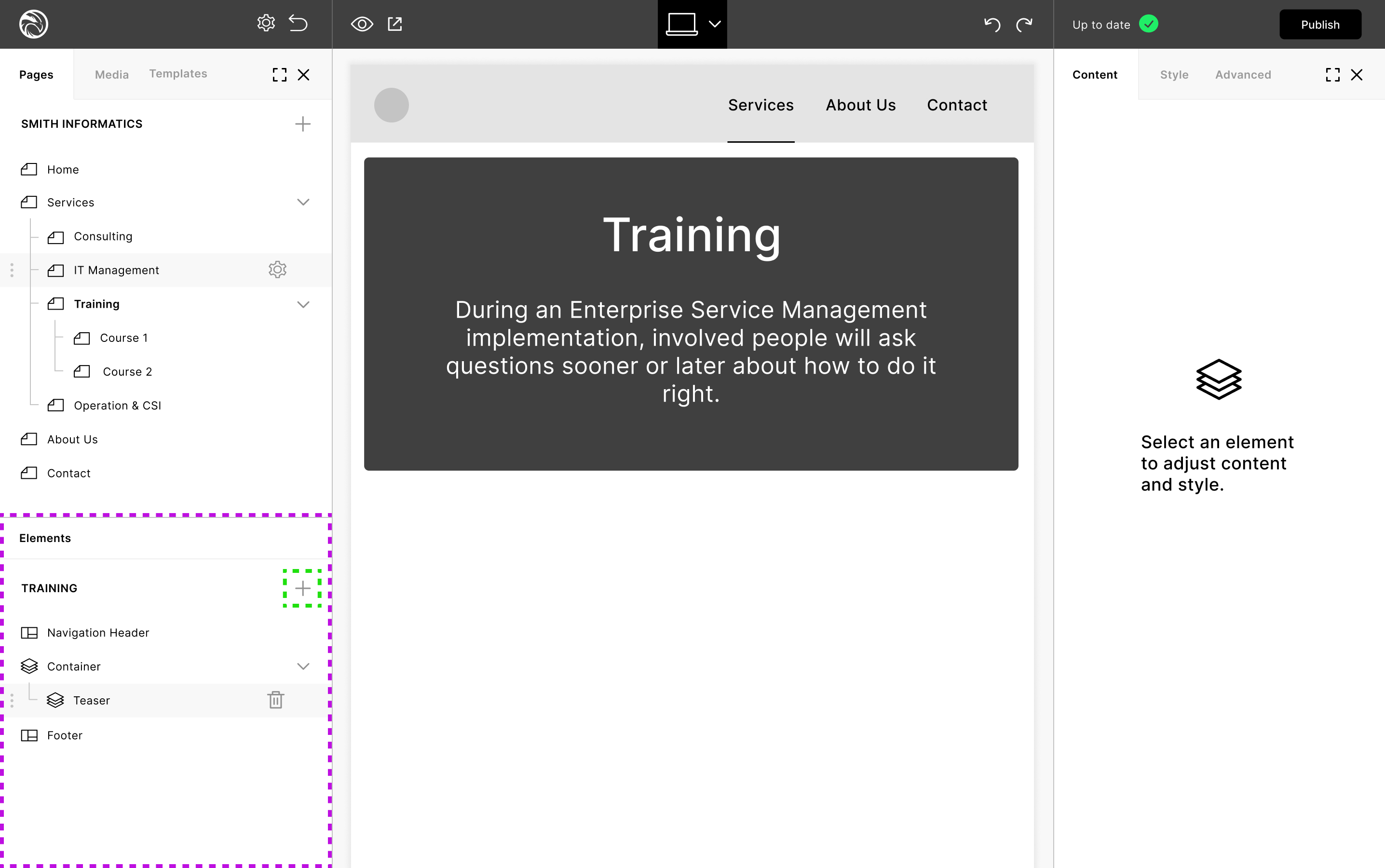Click the redo arrow icon

1024,24
